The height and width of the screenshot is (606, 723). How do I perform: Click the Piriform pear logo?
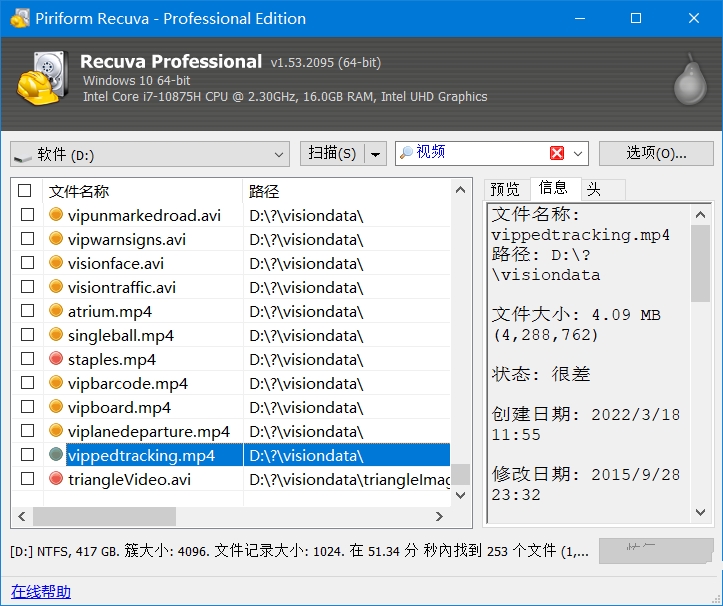pos(690,80)
